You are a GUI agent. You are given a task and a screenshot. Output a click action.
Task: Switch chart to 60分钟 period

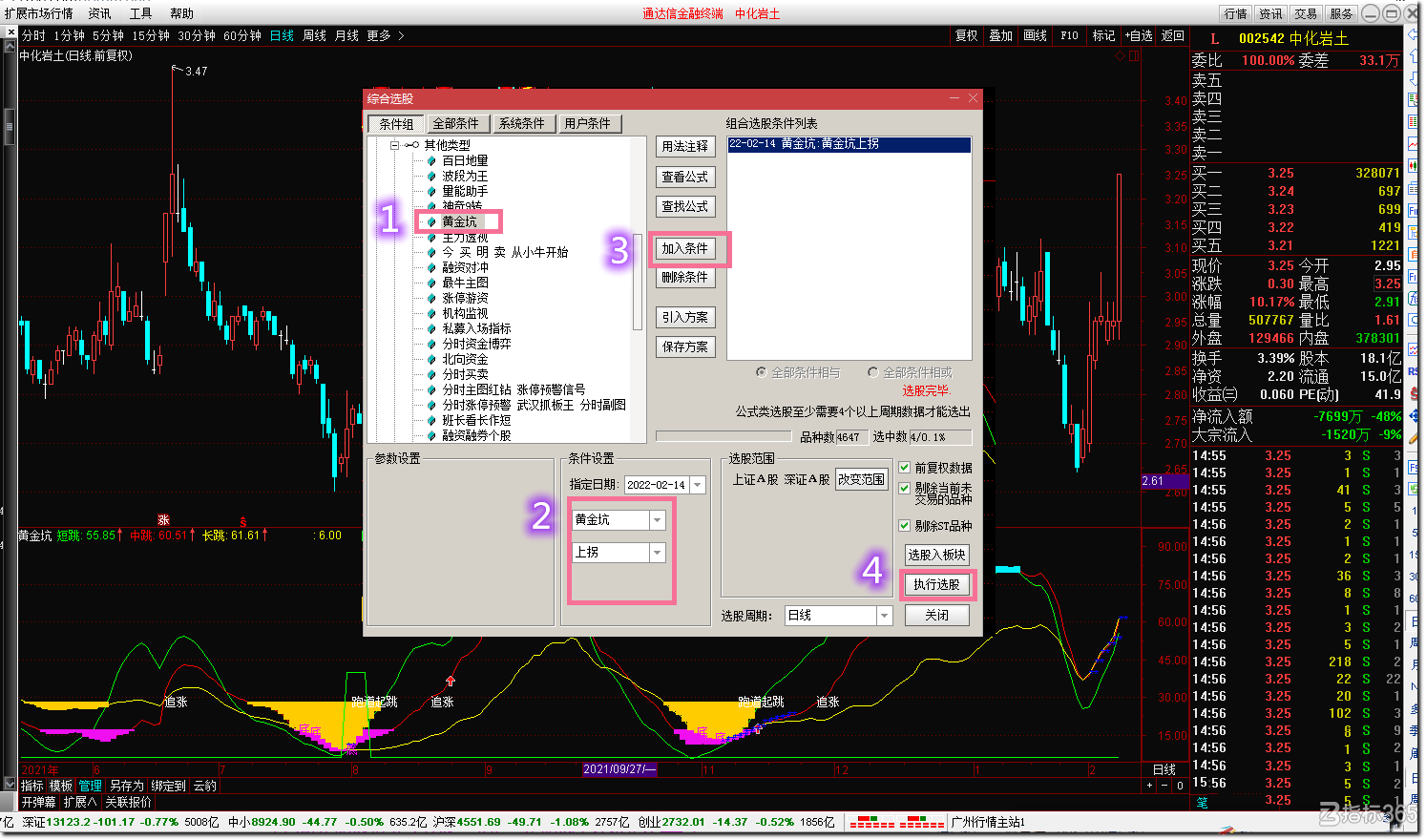coord(242,35)
